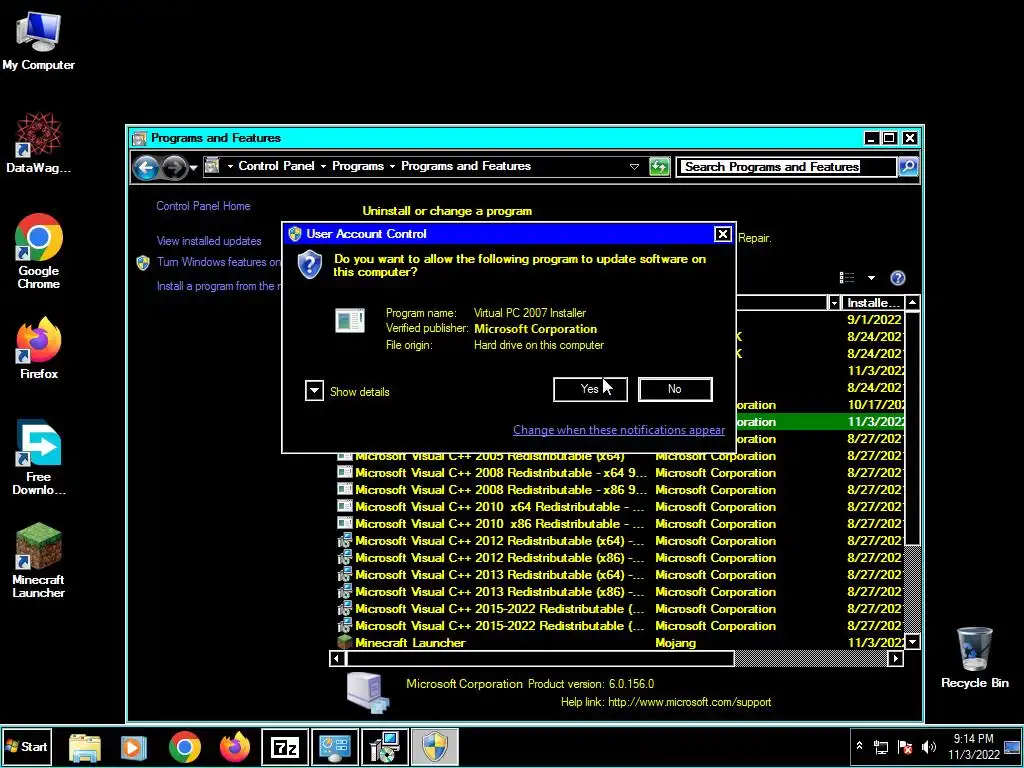Open dropdown arrow after Programs breadcrumb
The width and height of the screenshot is (1024, 768).
click(x=392, y=167)
